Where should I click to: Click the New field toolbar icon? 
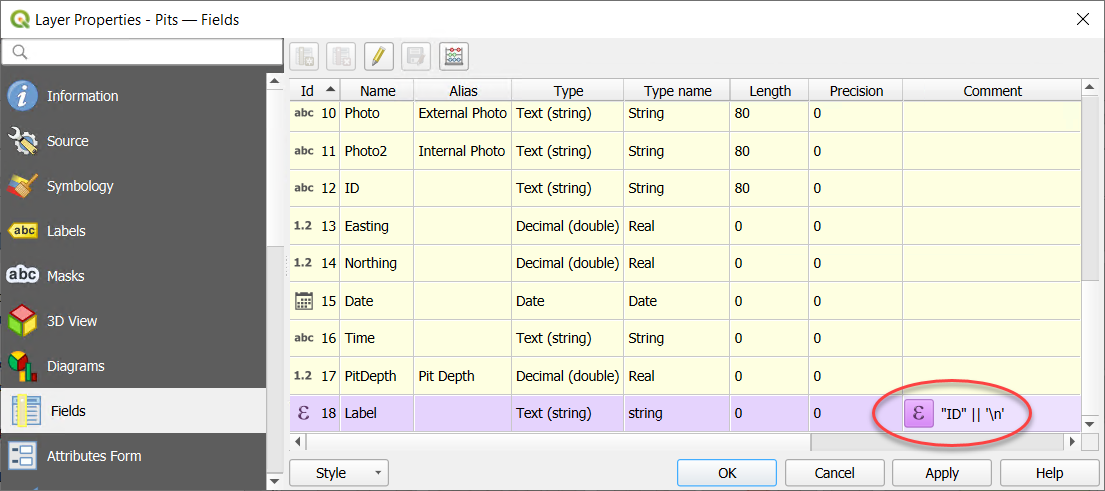[305, 57]
